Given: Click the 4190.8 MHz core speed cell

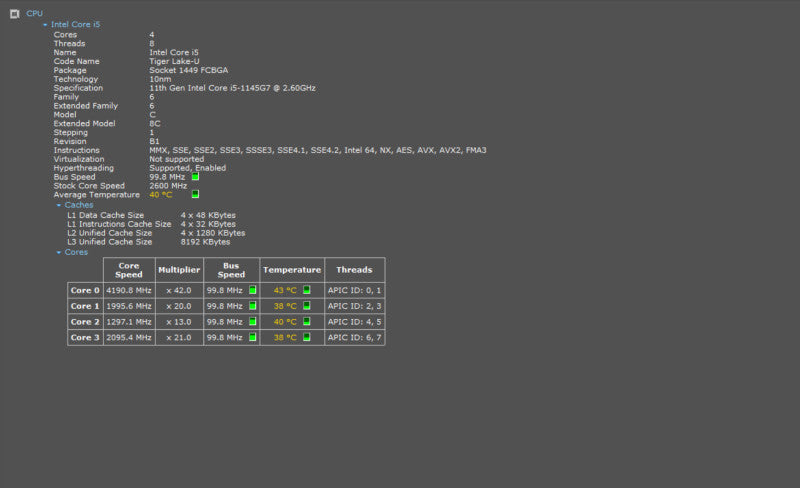Looking at the screenshot, I should [x=129, y=290].
